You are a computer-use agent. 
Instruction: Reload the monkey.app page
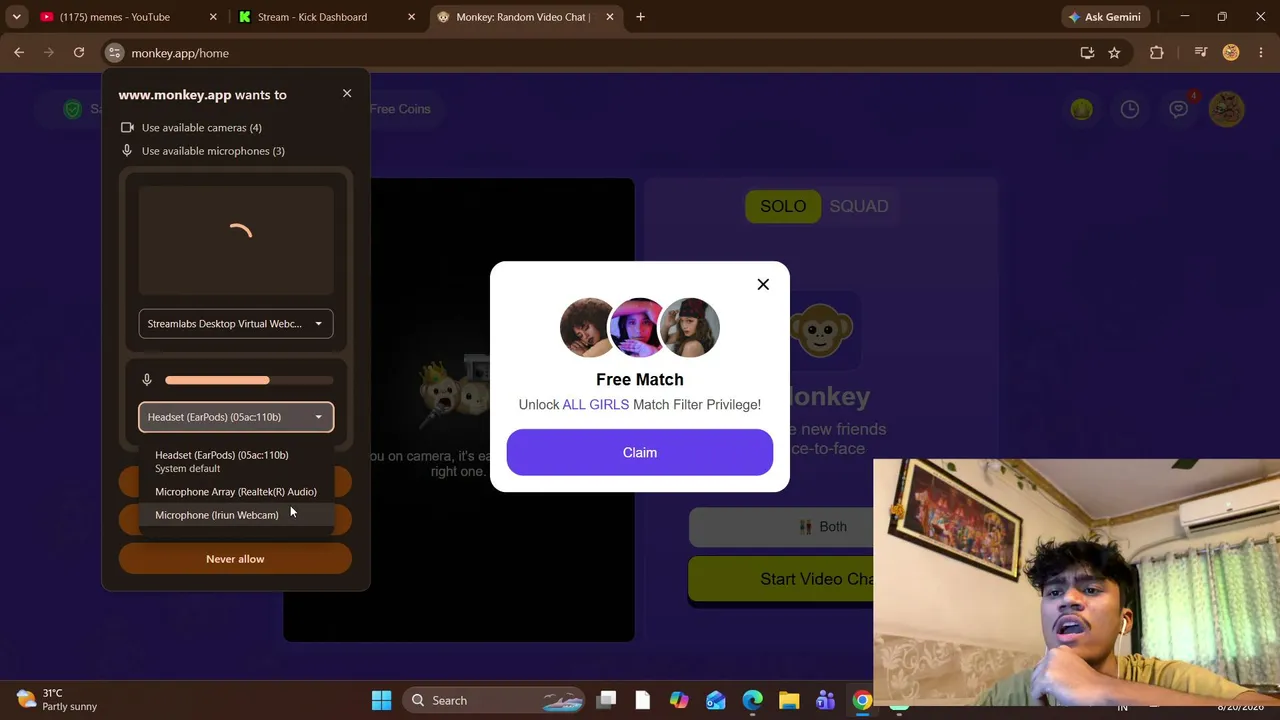79,53
